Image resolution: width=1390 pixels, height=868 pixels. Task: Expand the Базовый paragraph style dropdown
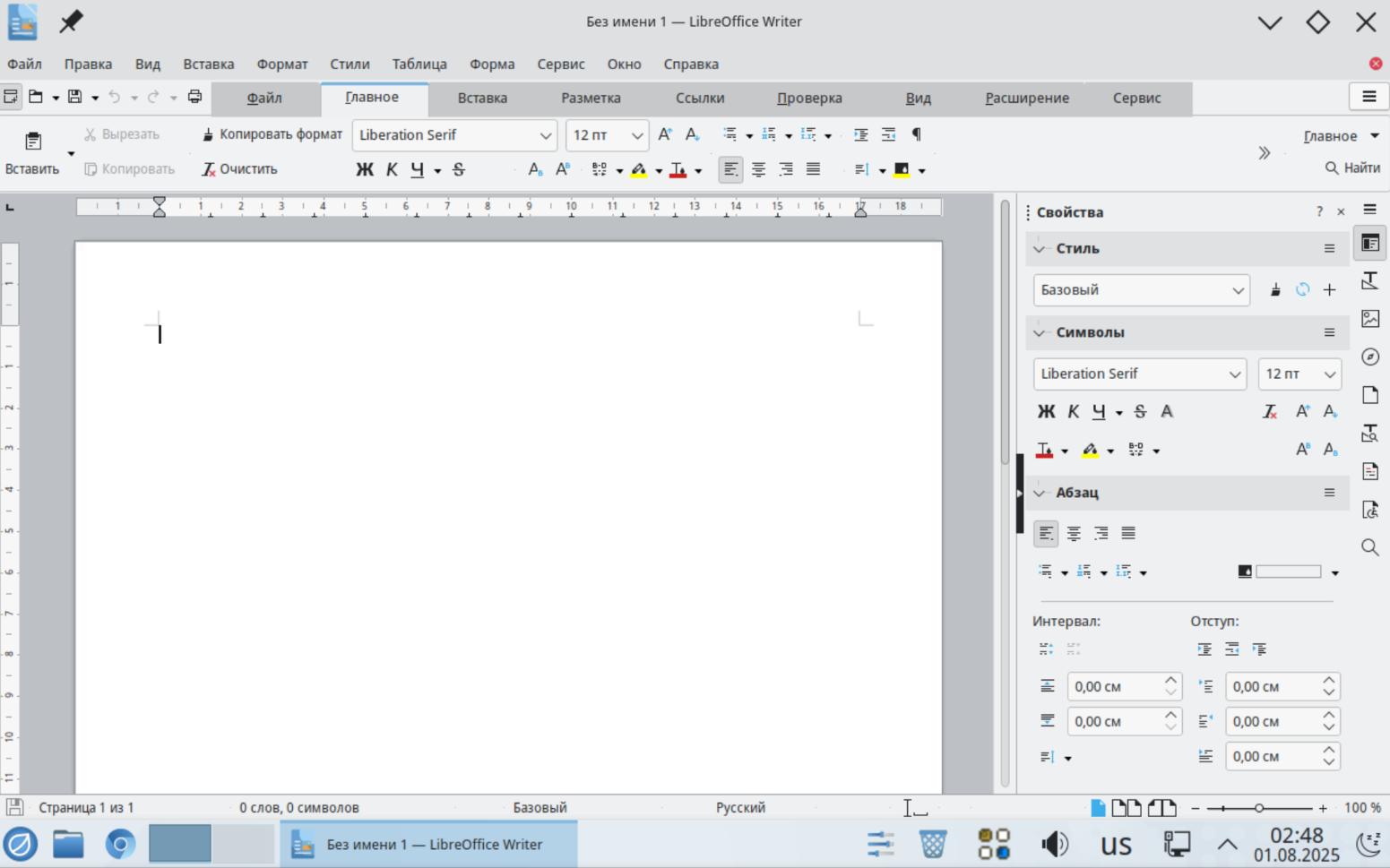pyautogui.click(x=1238, y=290)
